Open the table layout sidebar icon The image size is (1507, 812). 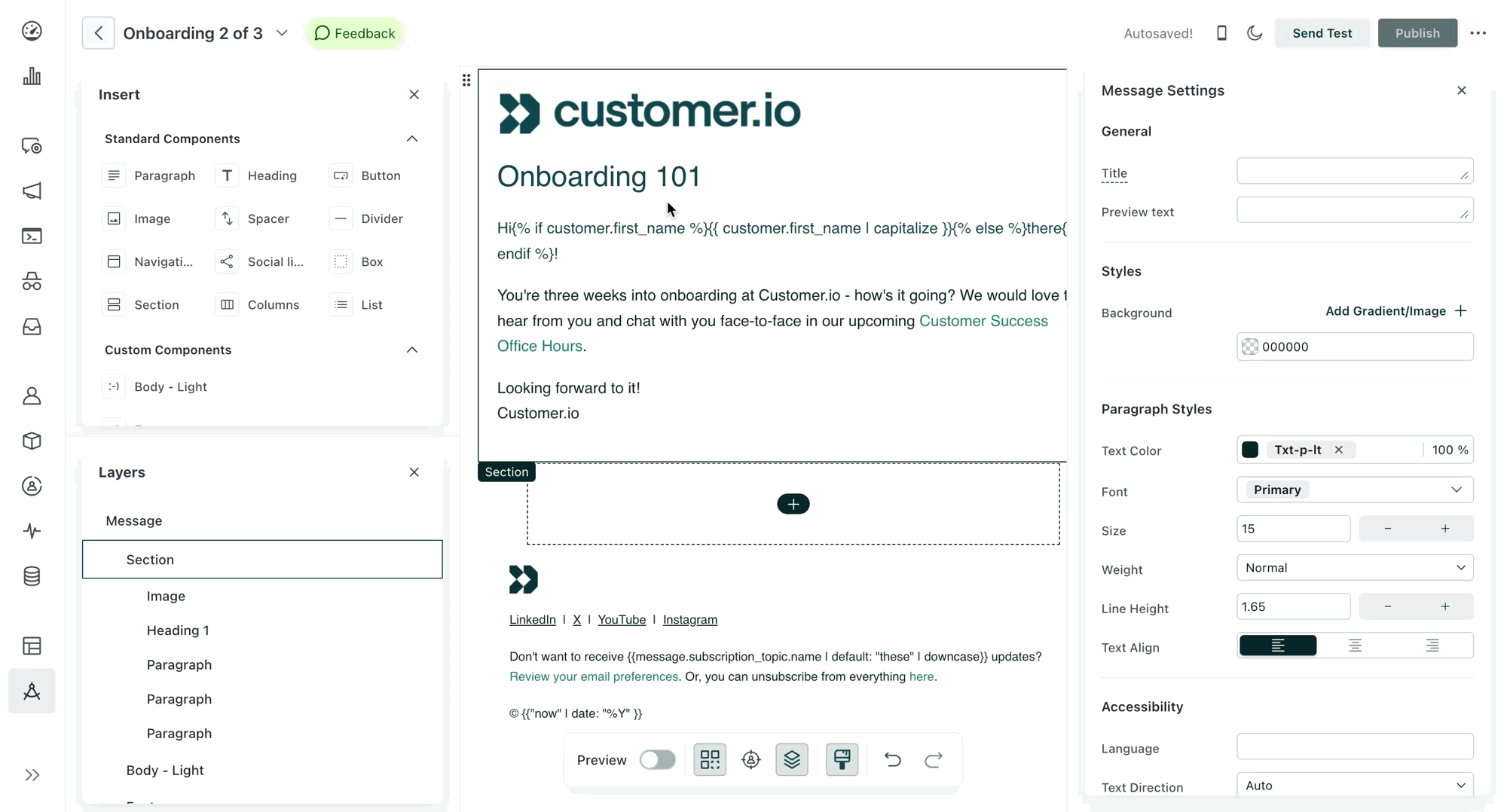coord(32,646)
